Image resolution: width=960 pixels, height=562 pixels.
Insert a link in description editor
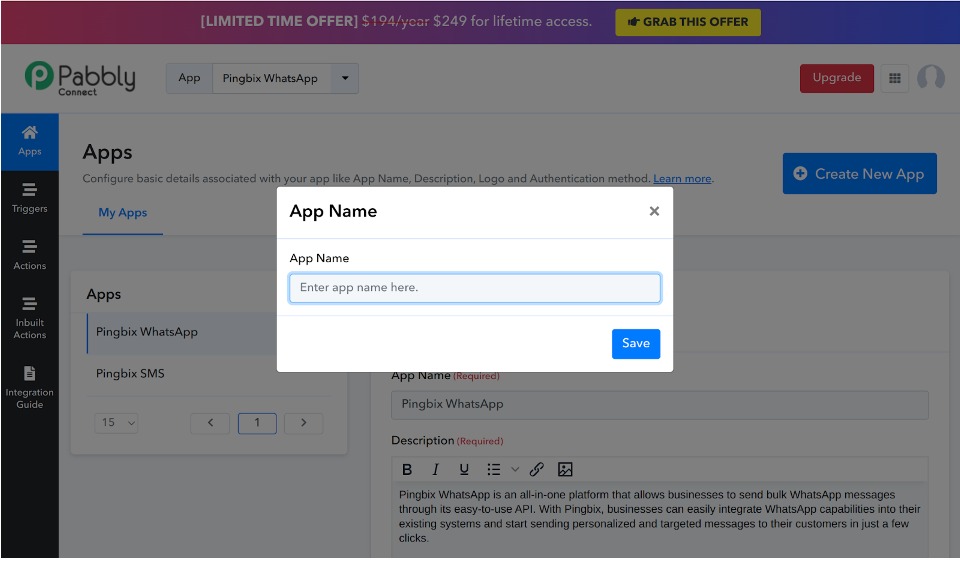[x=536, y=470]
